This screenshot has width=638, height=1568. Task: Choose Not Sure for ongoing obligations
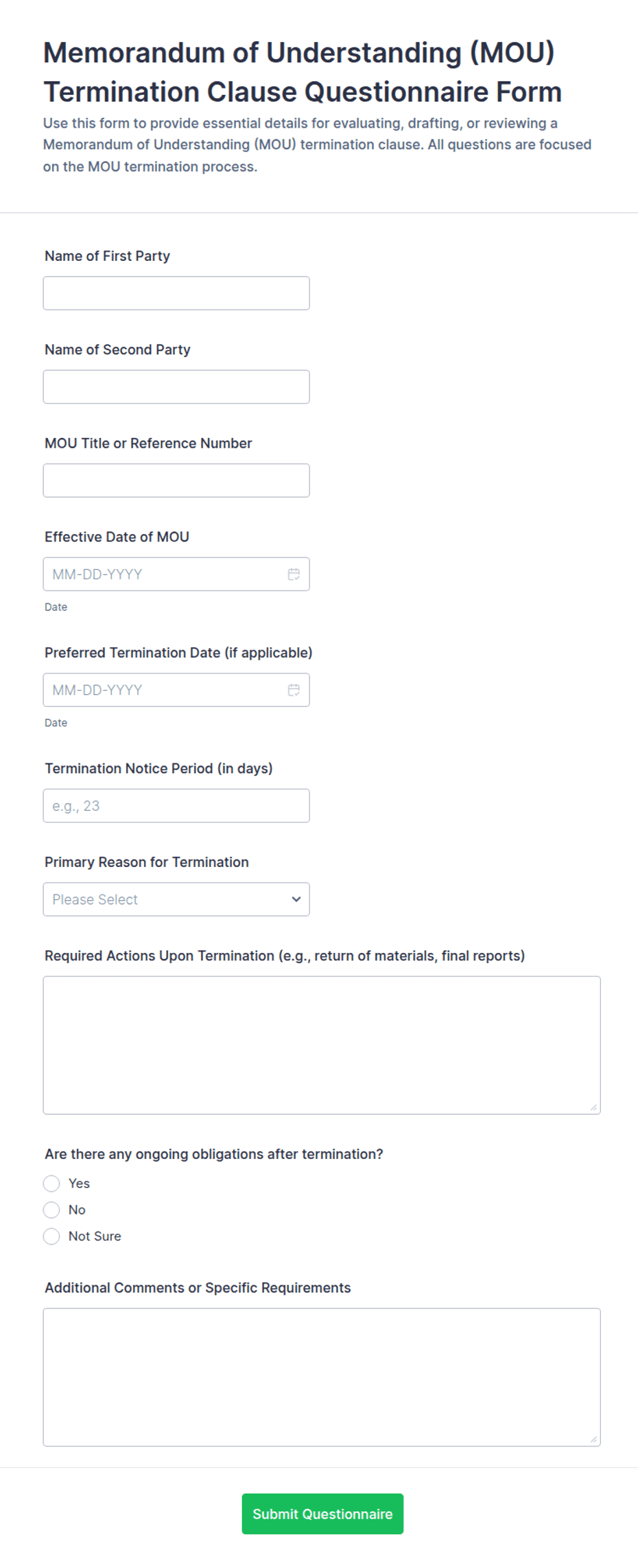(51, 1236)
